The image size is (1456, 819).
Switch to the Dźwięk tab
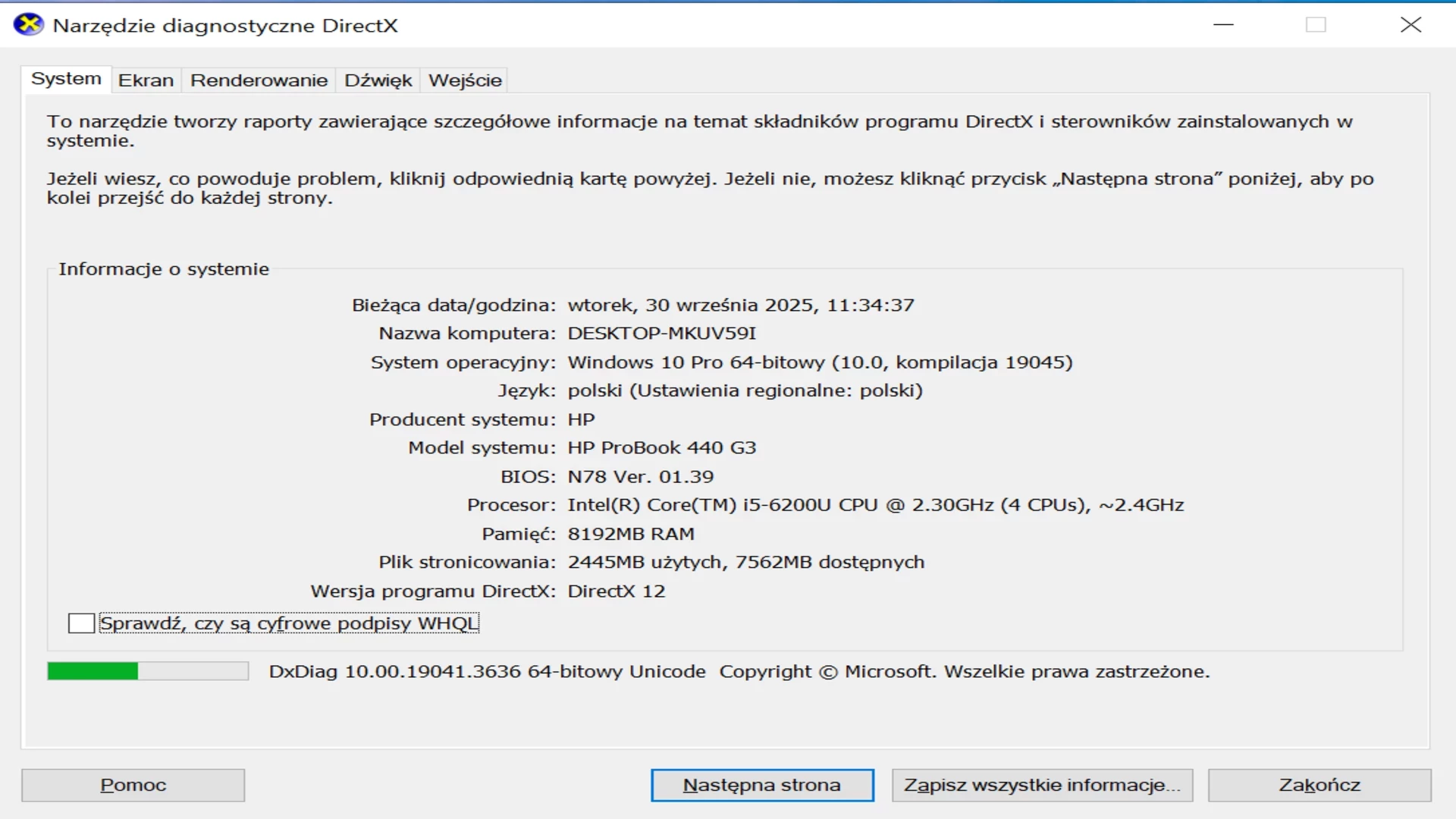[x=378, y=80]
